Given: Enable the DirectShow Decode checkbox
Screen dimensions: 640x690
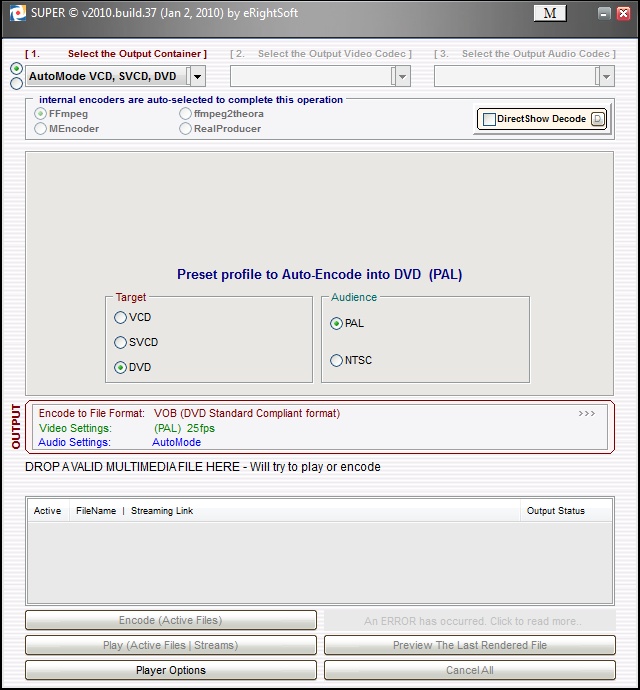Looking at the screenshot, I should (x=489, y=119).
